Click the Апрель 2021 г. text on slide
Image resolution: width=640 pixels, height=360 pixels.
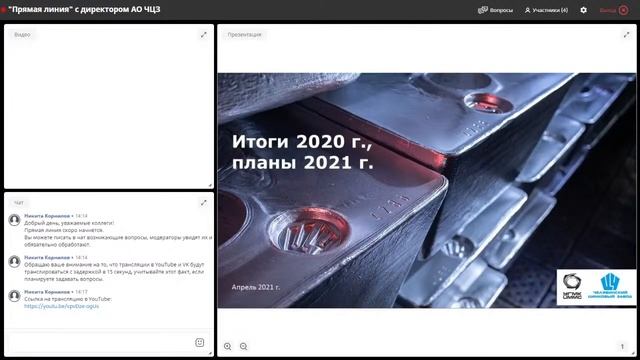tap(256, 287)
